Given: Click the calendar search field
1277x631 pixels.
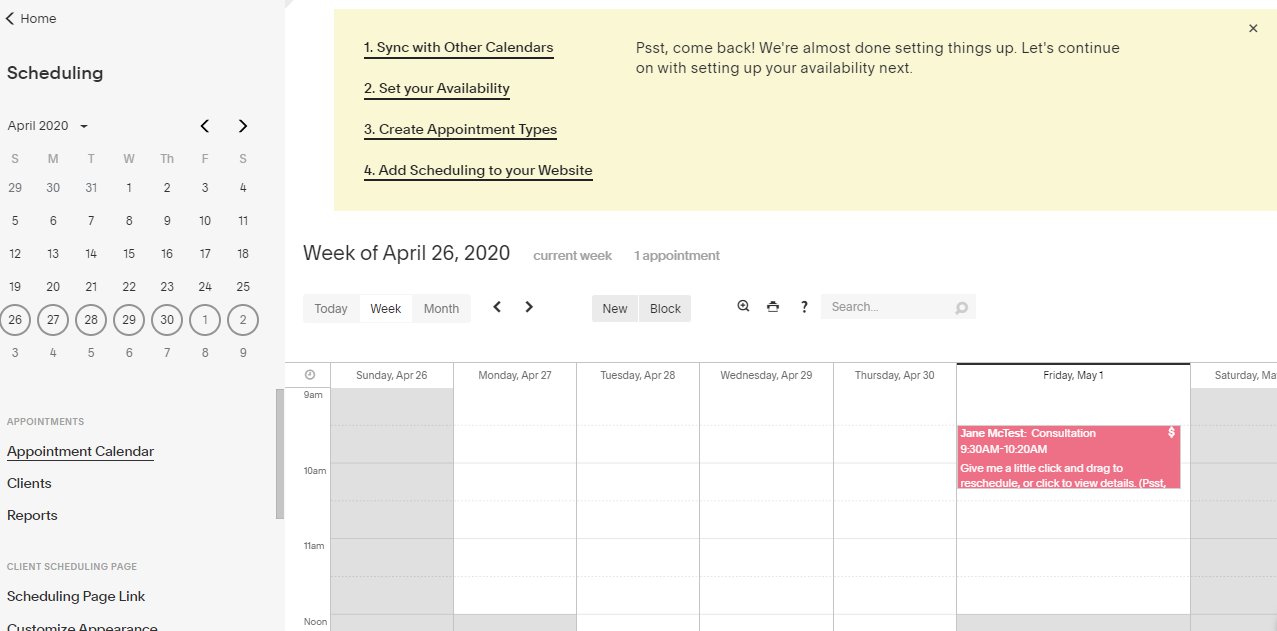Looking at the screenshot, I should [x=890, y=307].
